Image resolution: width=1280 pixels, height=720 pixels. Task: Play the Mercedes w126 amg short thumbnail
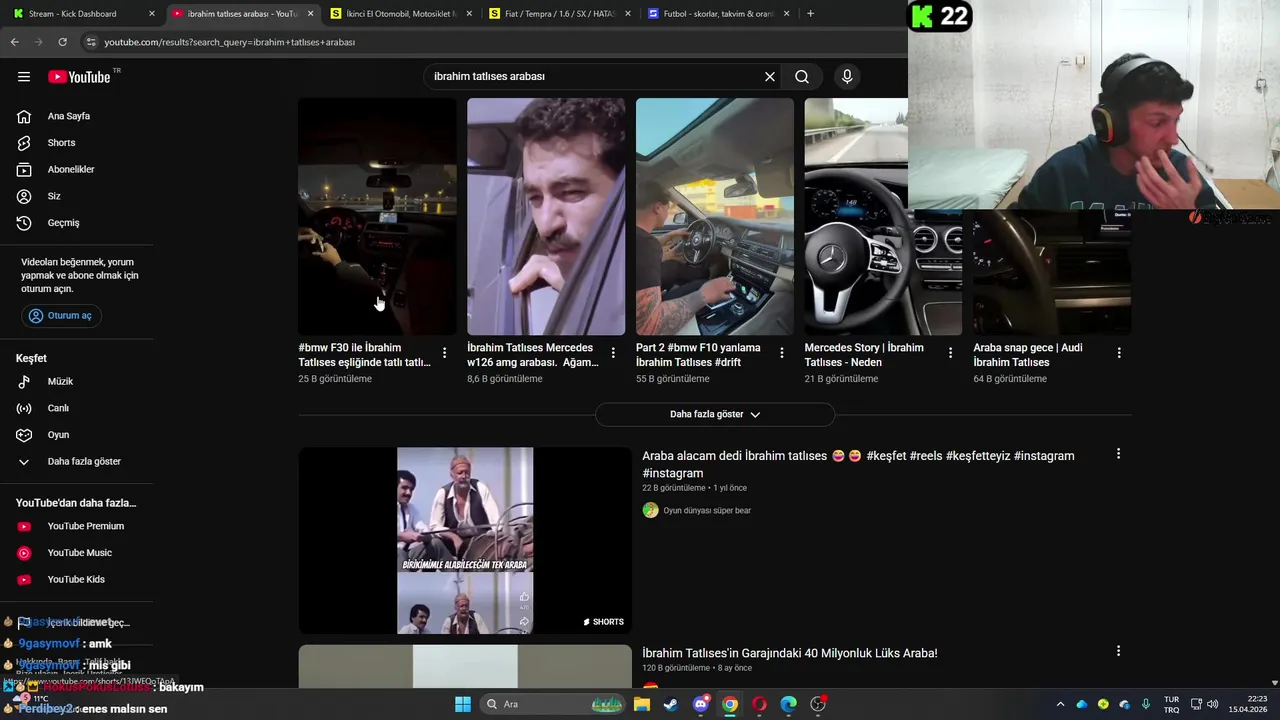point(546,216)
